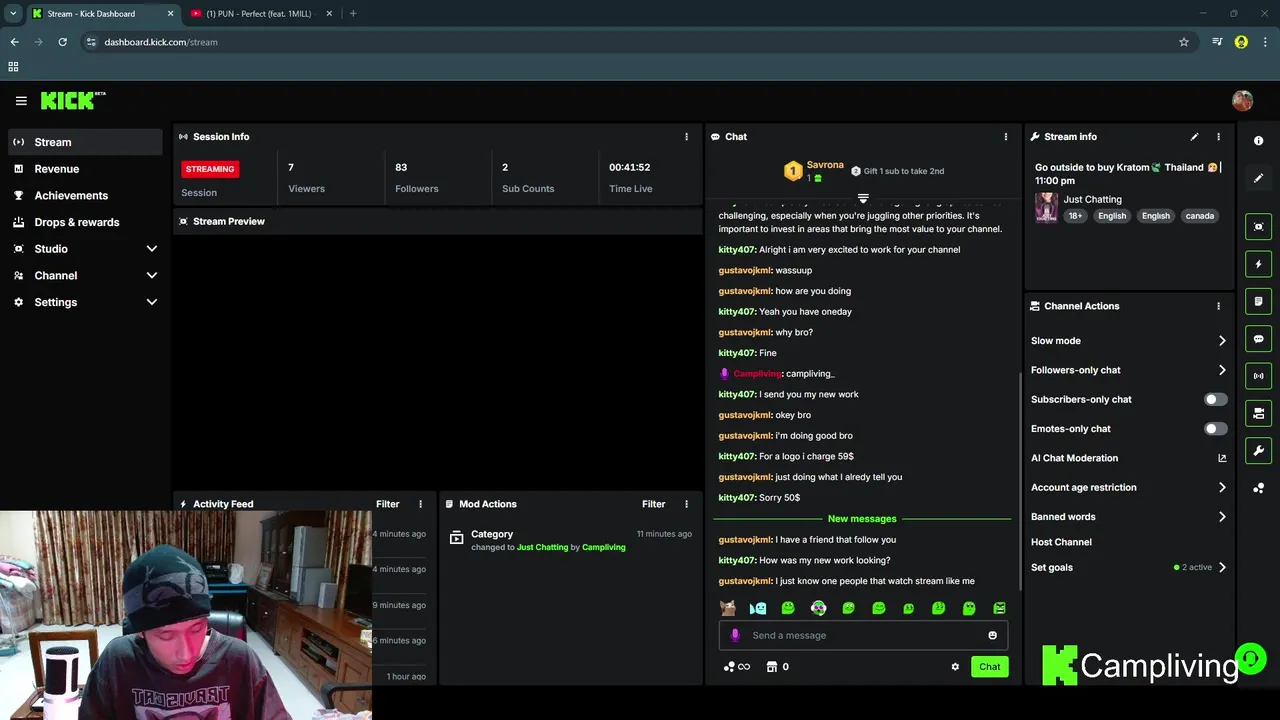Click the purple microphone badge in message box

coord(735,635)
